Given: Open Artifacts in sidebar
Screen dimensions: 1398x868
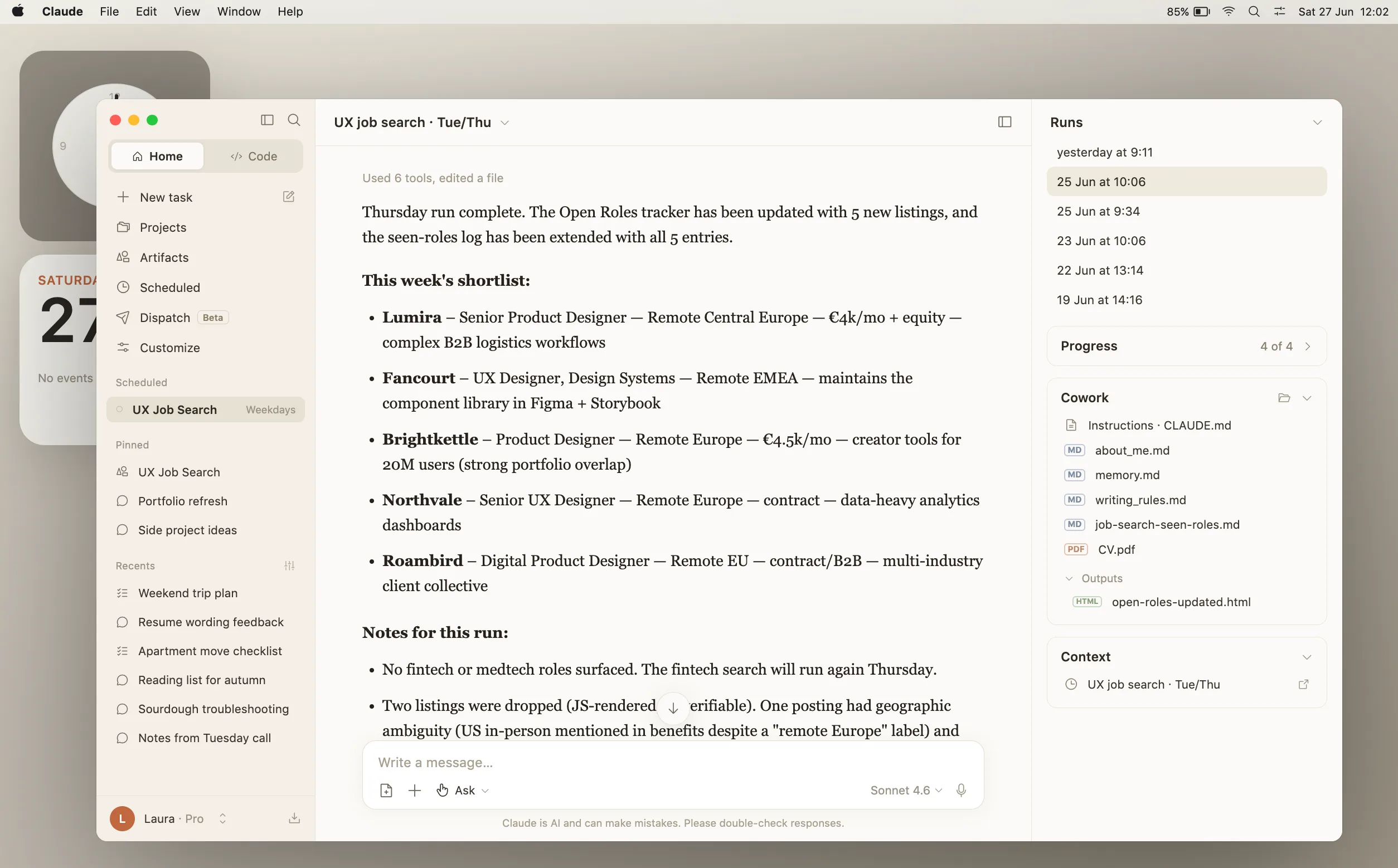Looking at the screenshot, I should click(206, 257).
